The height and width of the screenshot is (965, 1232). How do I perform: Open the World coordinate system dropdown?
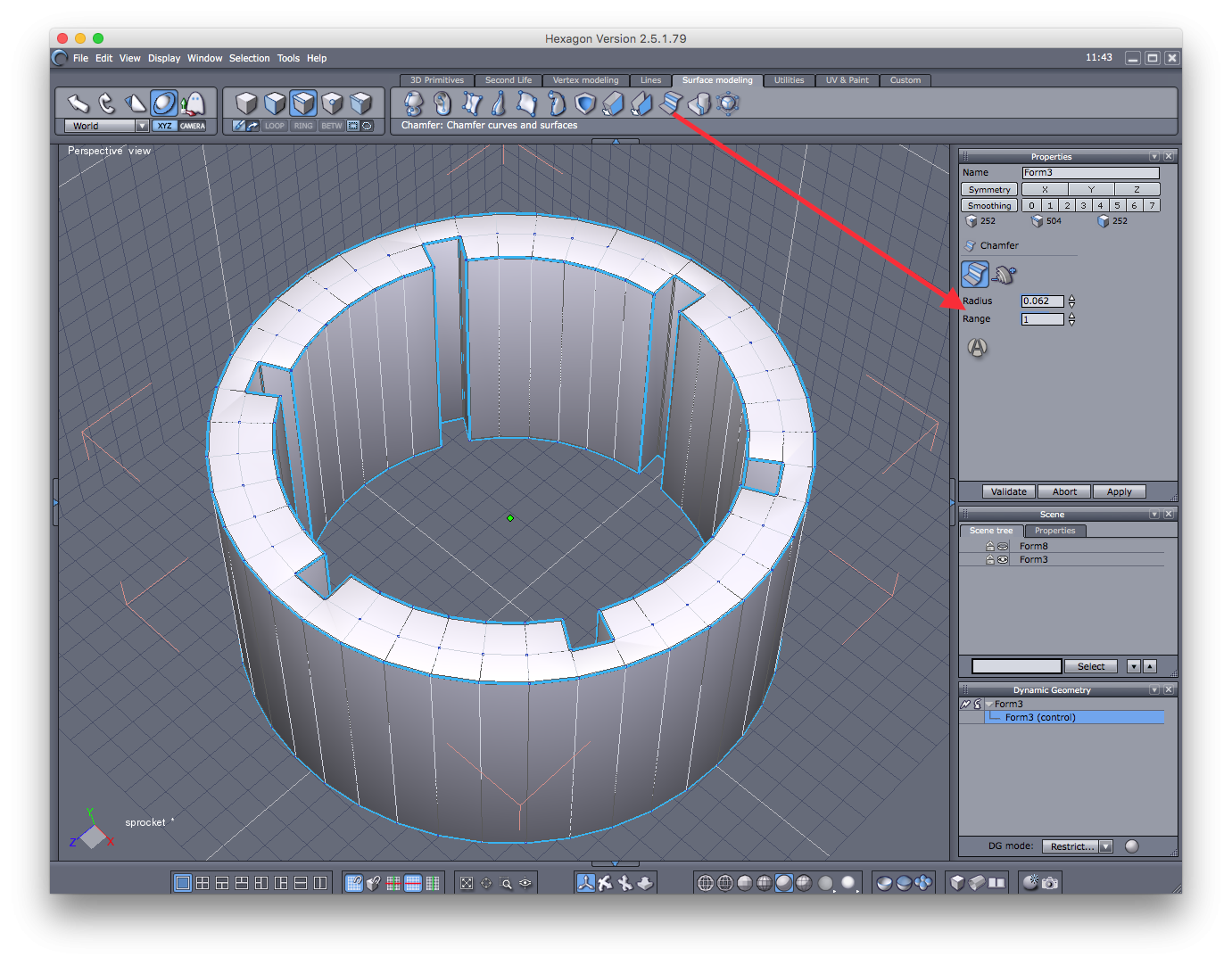[x=142, y=126]
